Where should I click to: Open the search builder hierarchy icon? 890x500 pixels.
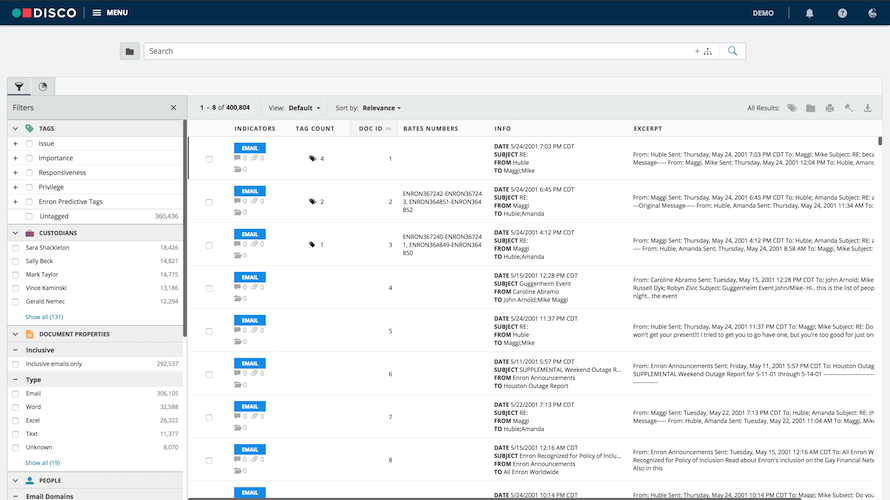click(708, 52)
